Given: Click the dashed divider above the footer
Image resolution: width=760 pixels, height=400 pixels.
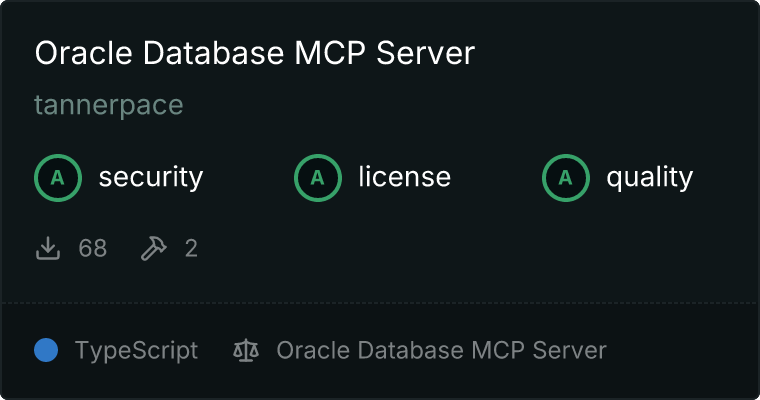Looking at the screenshot, I should pyautogui.click(x=380, y=302).
